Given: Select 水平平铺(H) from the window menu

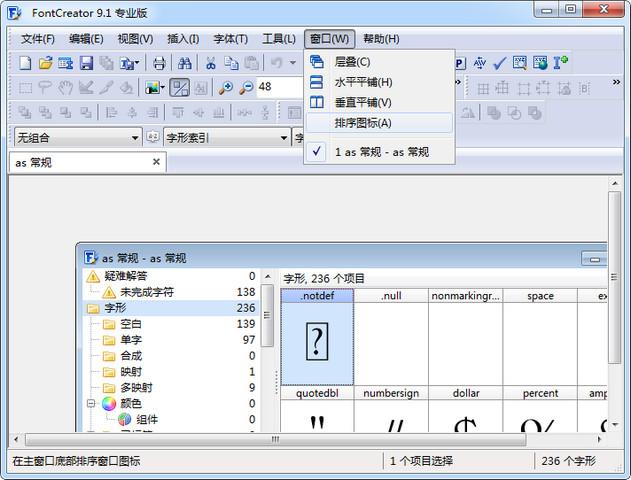Looking at the screenshot, I should 363,82.
